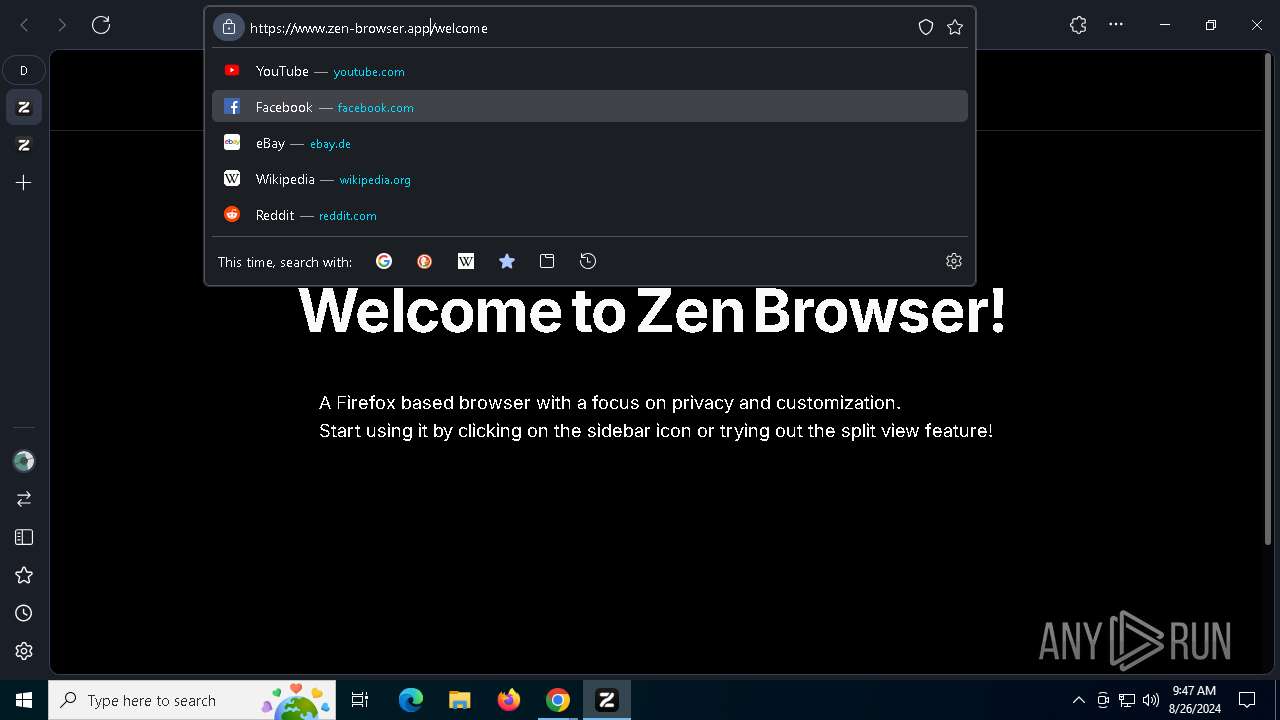Toggle the sidebar panel icon
The width and height of the screenshot is (1280, 720).
click(24, 537)
